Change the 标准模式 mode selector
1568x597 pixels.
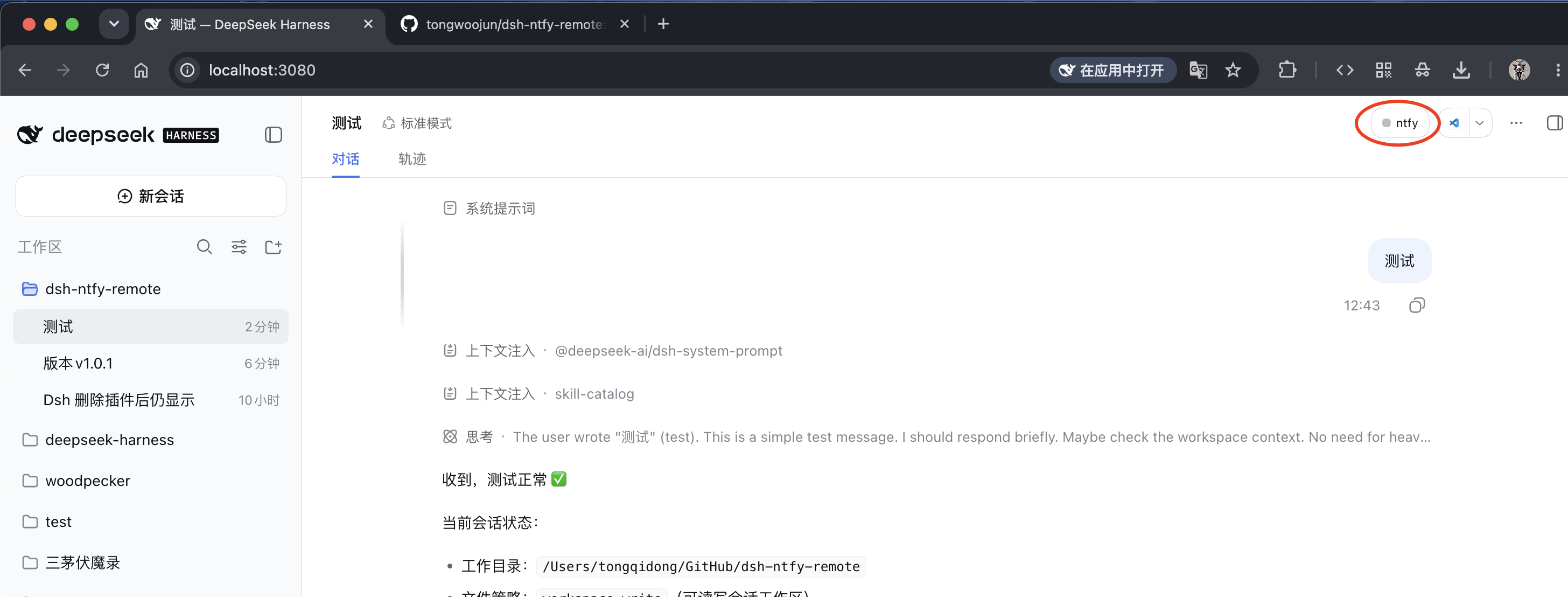point(417,123)
